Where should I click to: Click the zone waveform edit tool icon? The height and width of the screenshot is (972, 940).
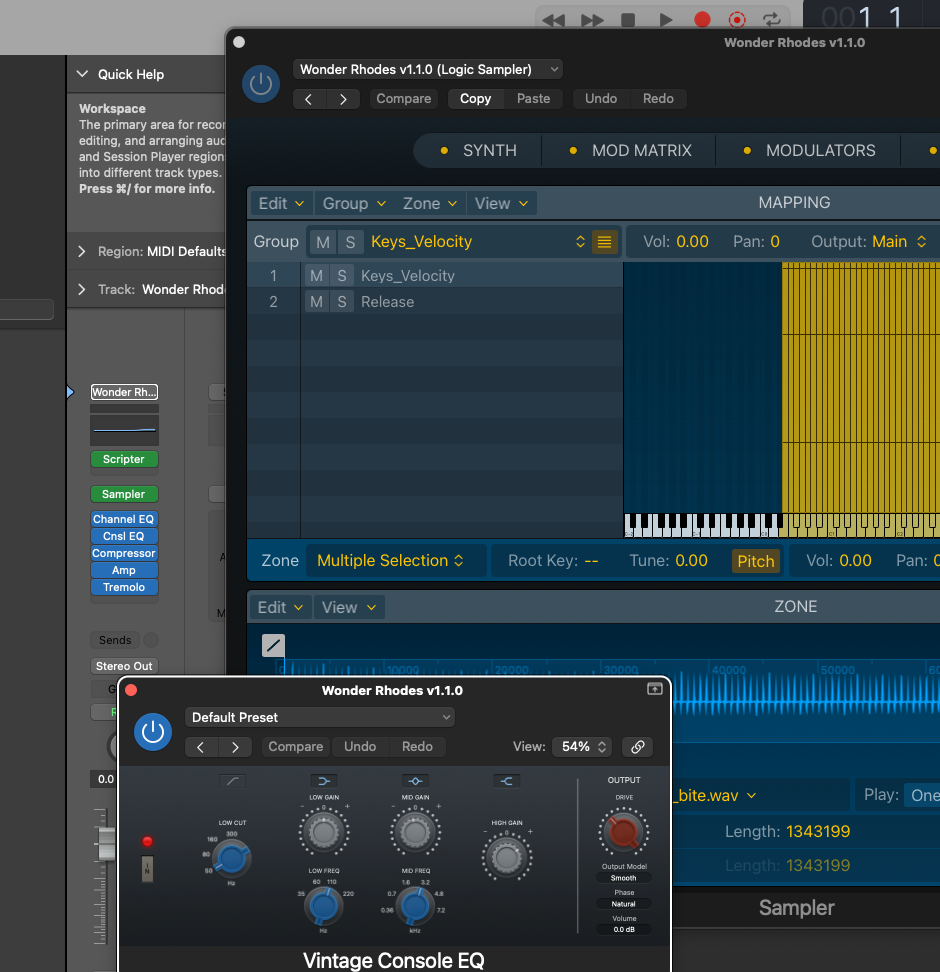click(273, 645)
